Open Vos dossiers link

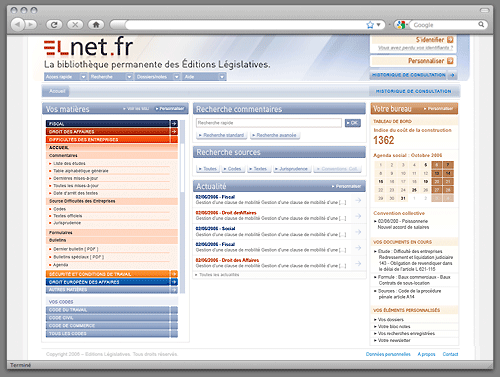pyautogui.click(x=390, y=320)
